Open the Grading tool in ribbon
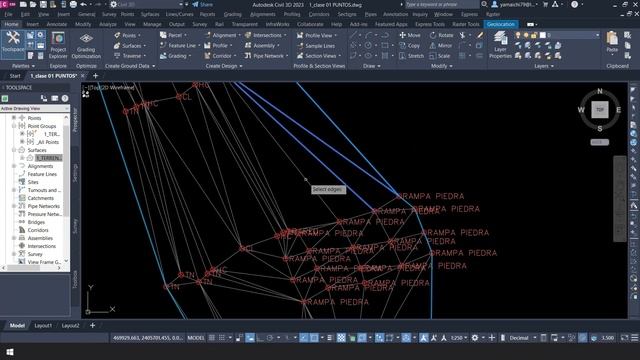This screenshot has height=360, width=640. pos(176,56)
